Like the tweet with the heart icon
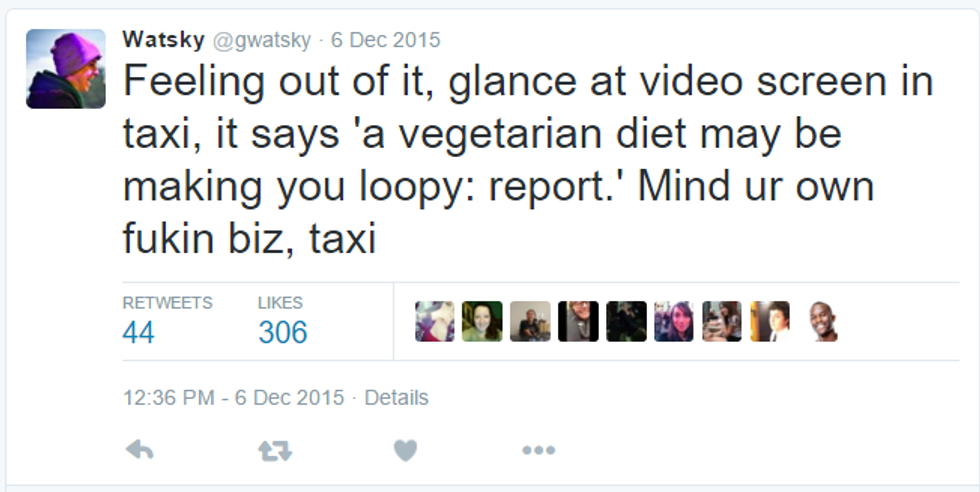This screenshot has width=980, height=492. pyautogui.click(x=405, y=451)
